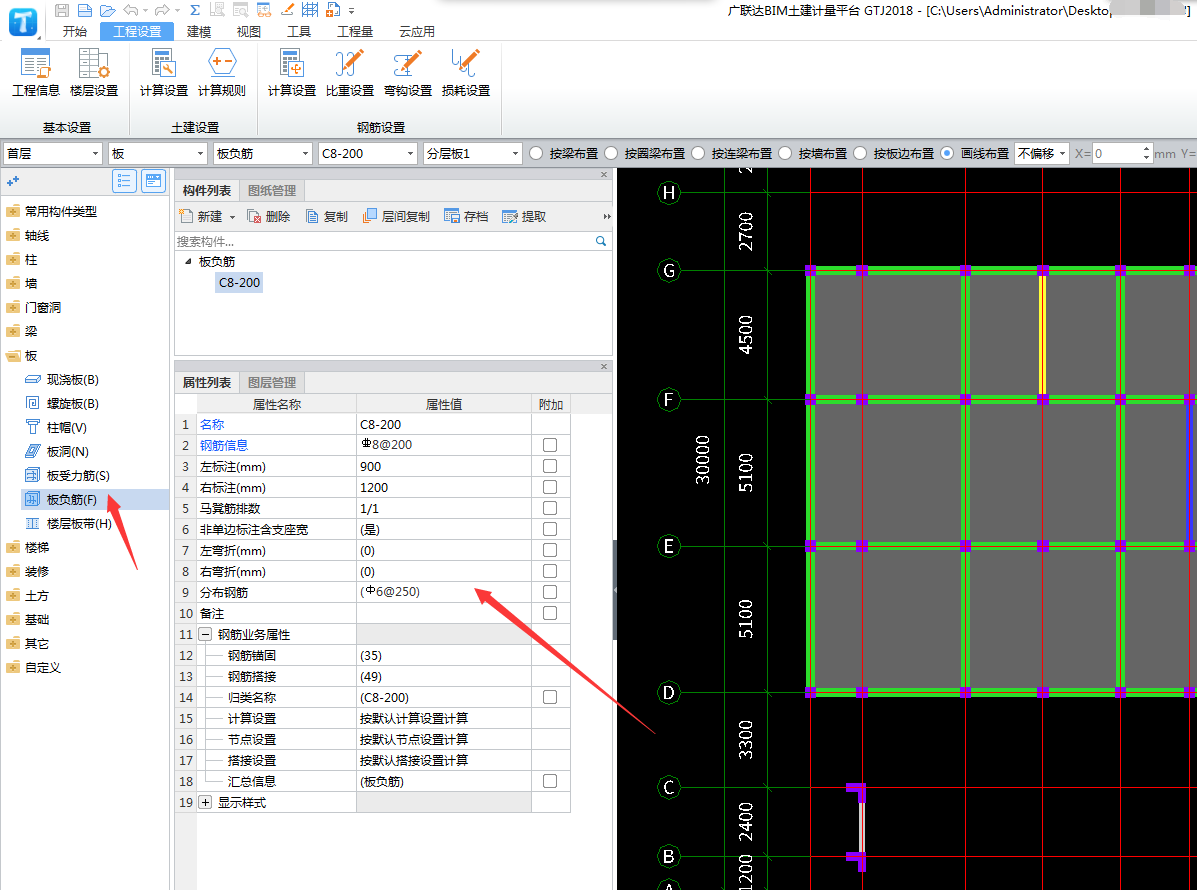Collapse the 钢筋业务属性 property group
Viewport: 1197px width, 890px height.
point(205,634)
